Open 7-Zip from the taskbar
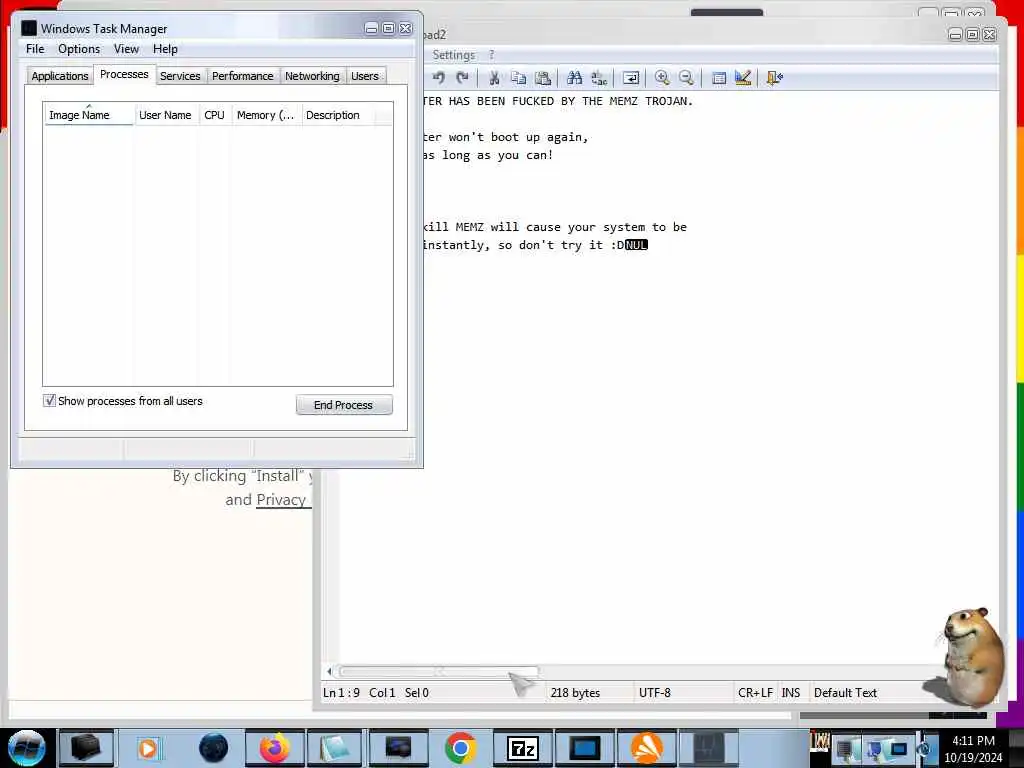 [x=522, y=748]
